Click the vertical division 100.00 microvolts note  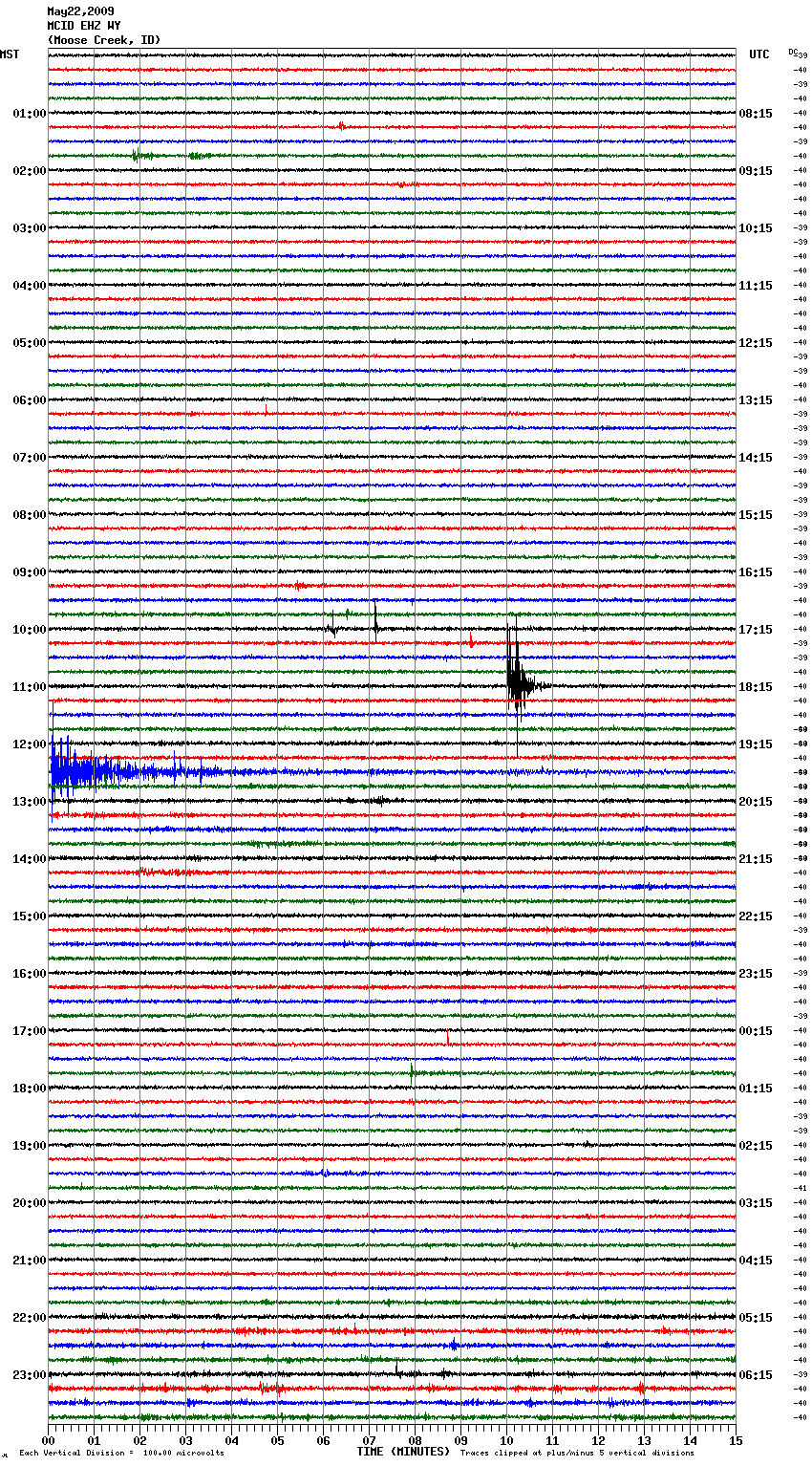click(x=122, y=1454)
